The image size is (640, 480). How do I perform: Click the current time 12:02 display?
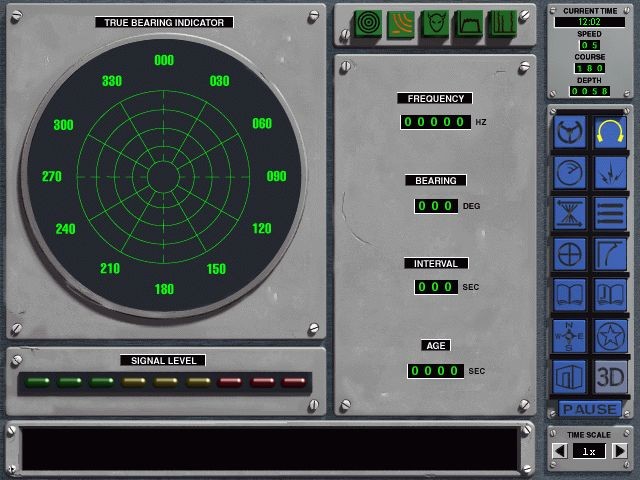point(589,22)
